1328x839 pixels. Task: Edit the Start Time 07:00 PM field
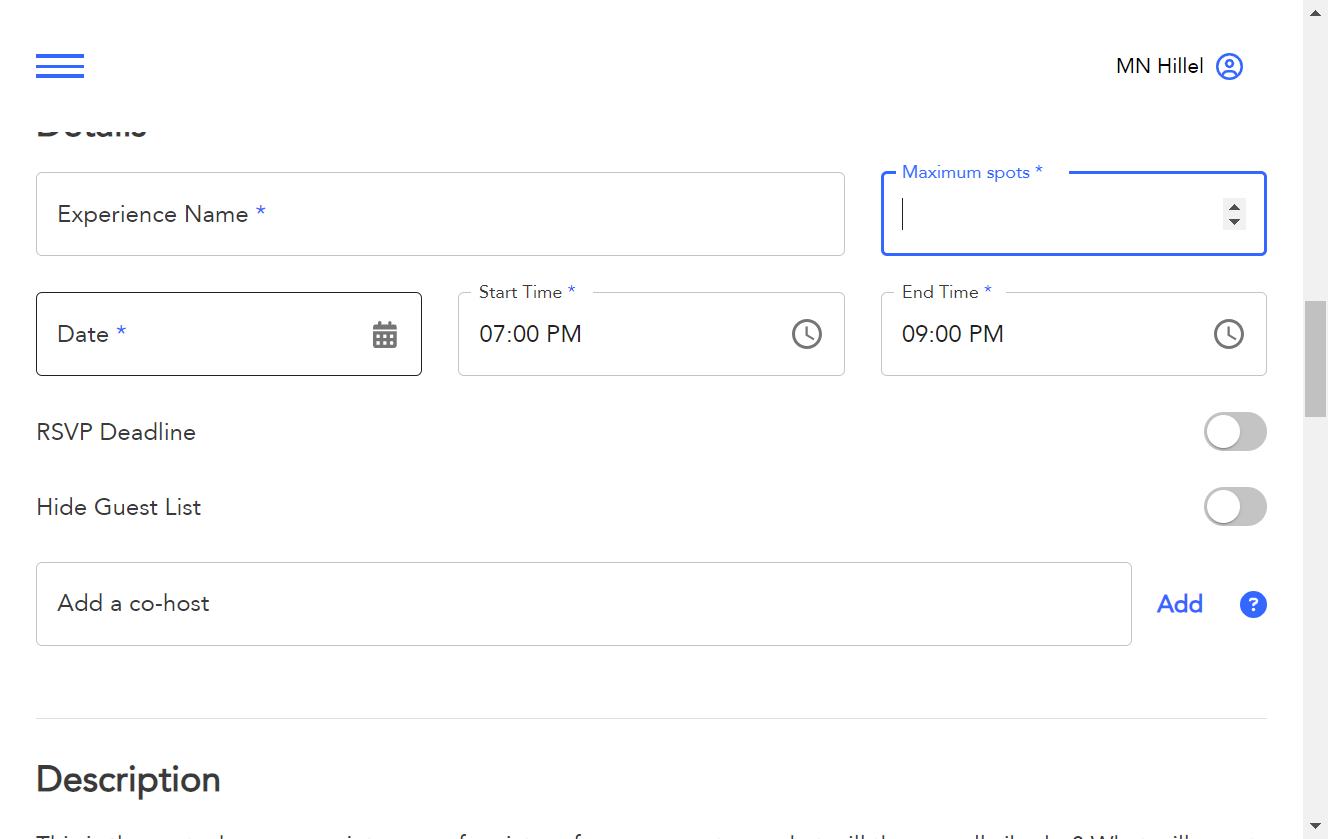tap(651, 334)
